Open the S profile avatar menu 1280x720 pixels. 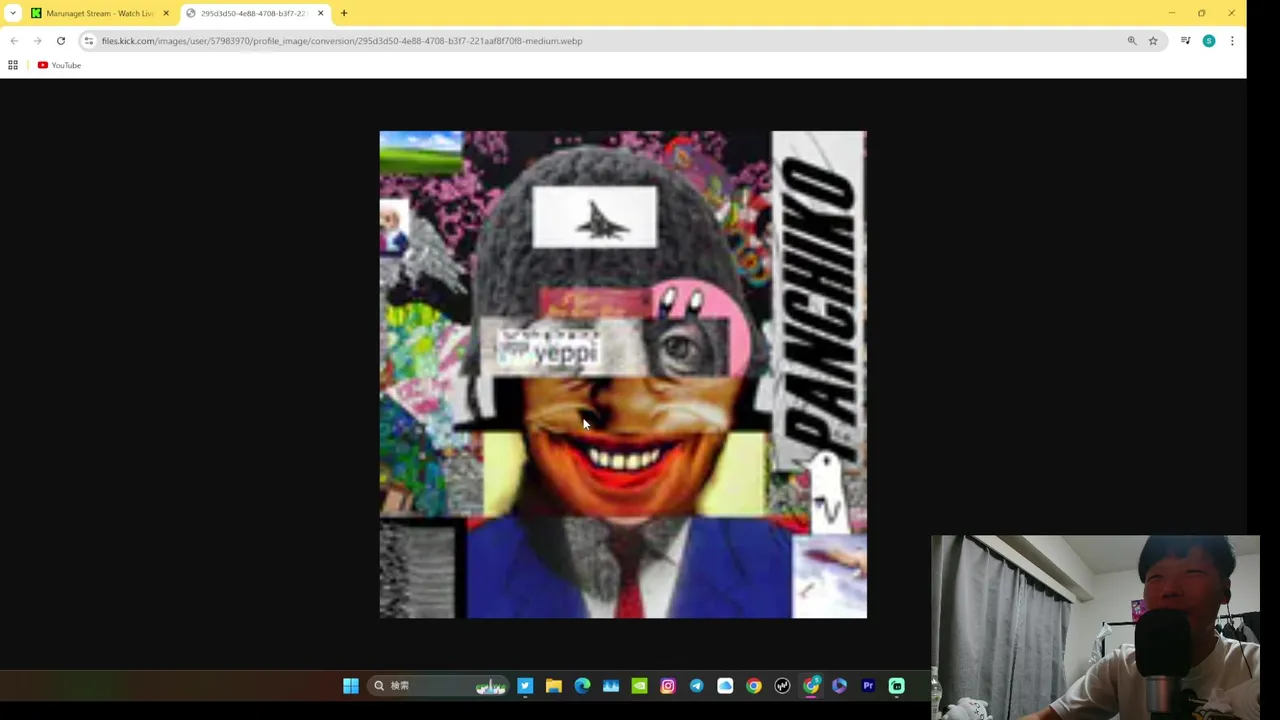[1209, 41]
